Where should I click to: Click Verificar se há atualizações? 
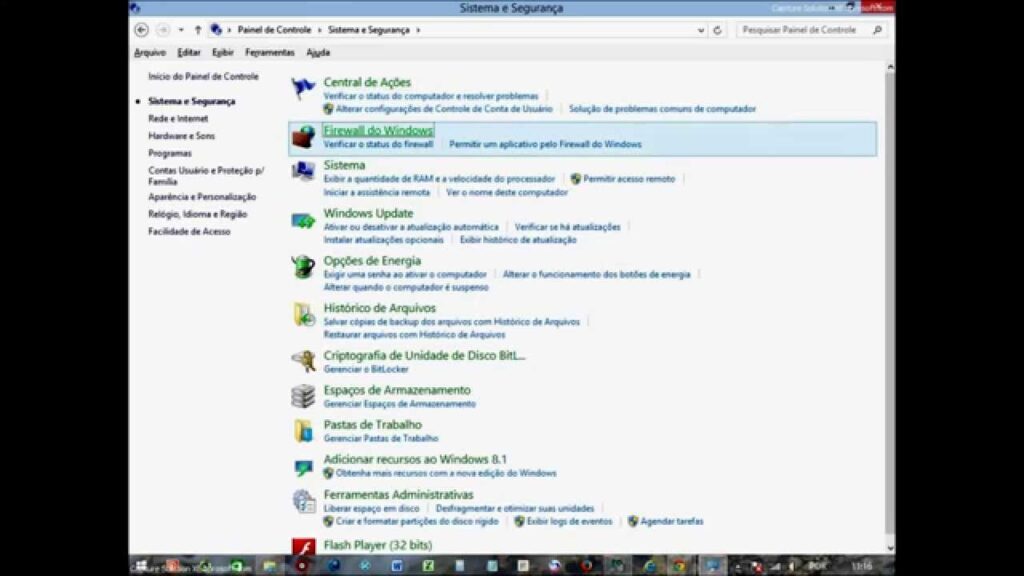point(568,227)
